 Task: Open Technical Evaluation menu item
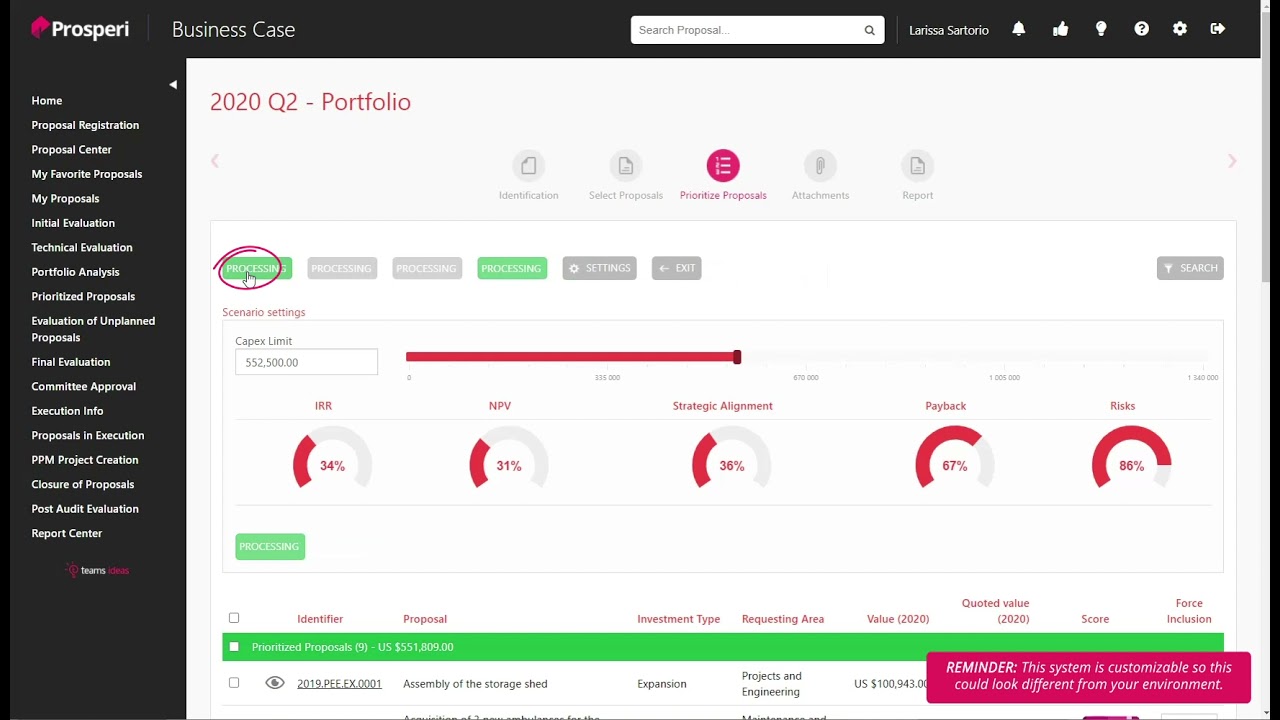[x=82, y=247]
